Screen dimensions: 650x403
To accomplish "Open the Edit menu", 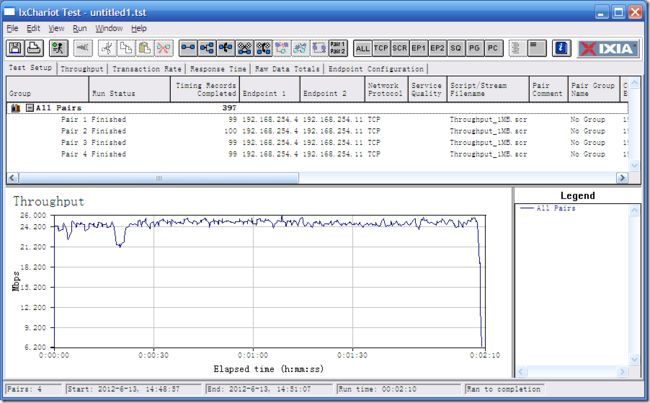I will point(33,28).
